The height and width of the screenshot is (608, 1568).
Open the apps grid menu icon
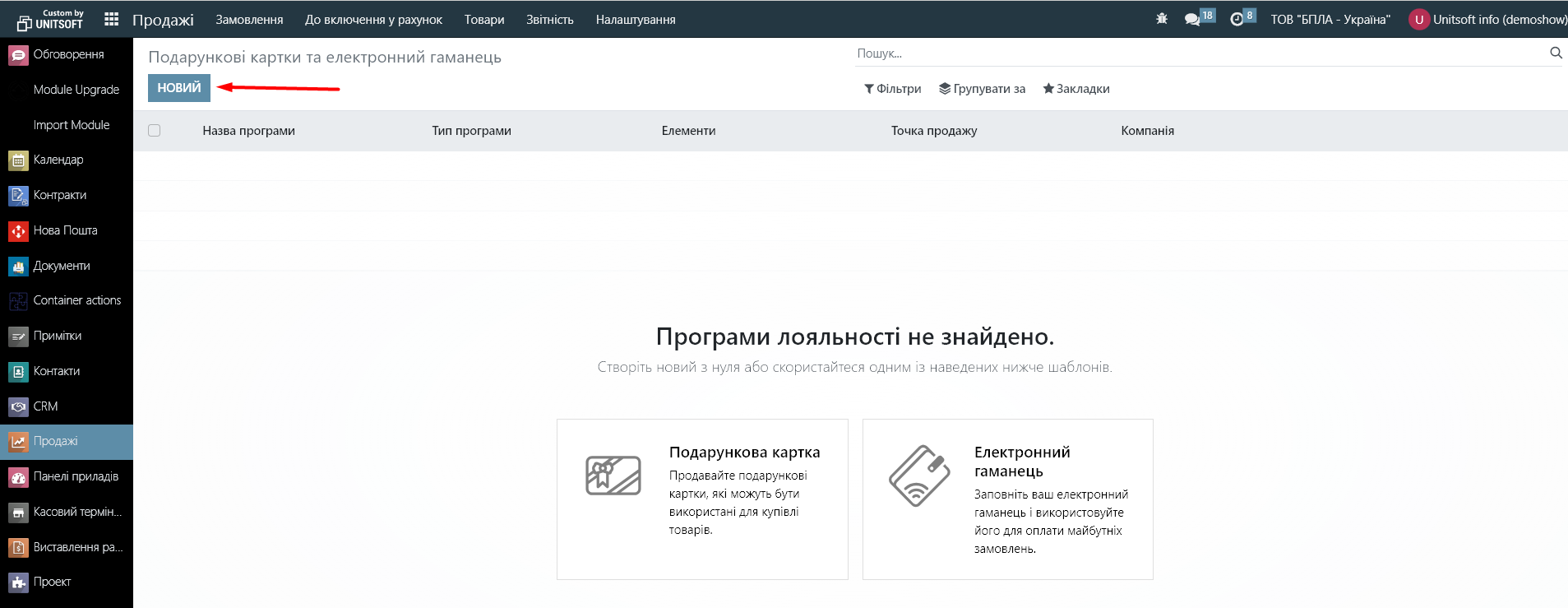click(x=112, y=19)
